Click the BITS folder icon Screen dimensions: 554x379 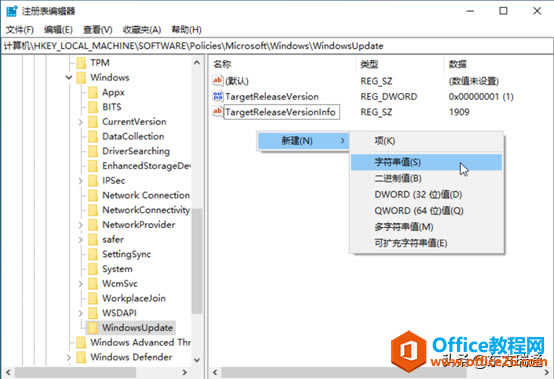[x=93, y=107]
